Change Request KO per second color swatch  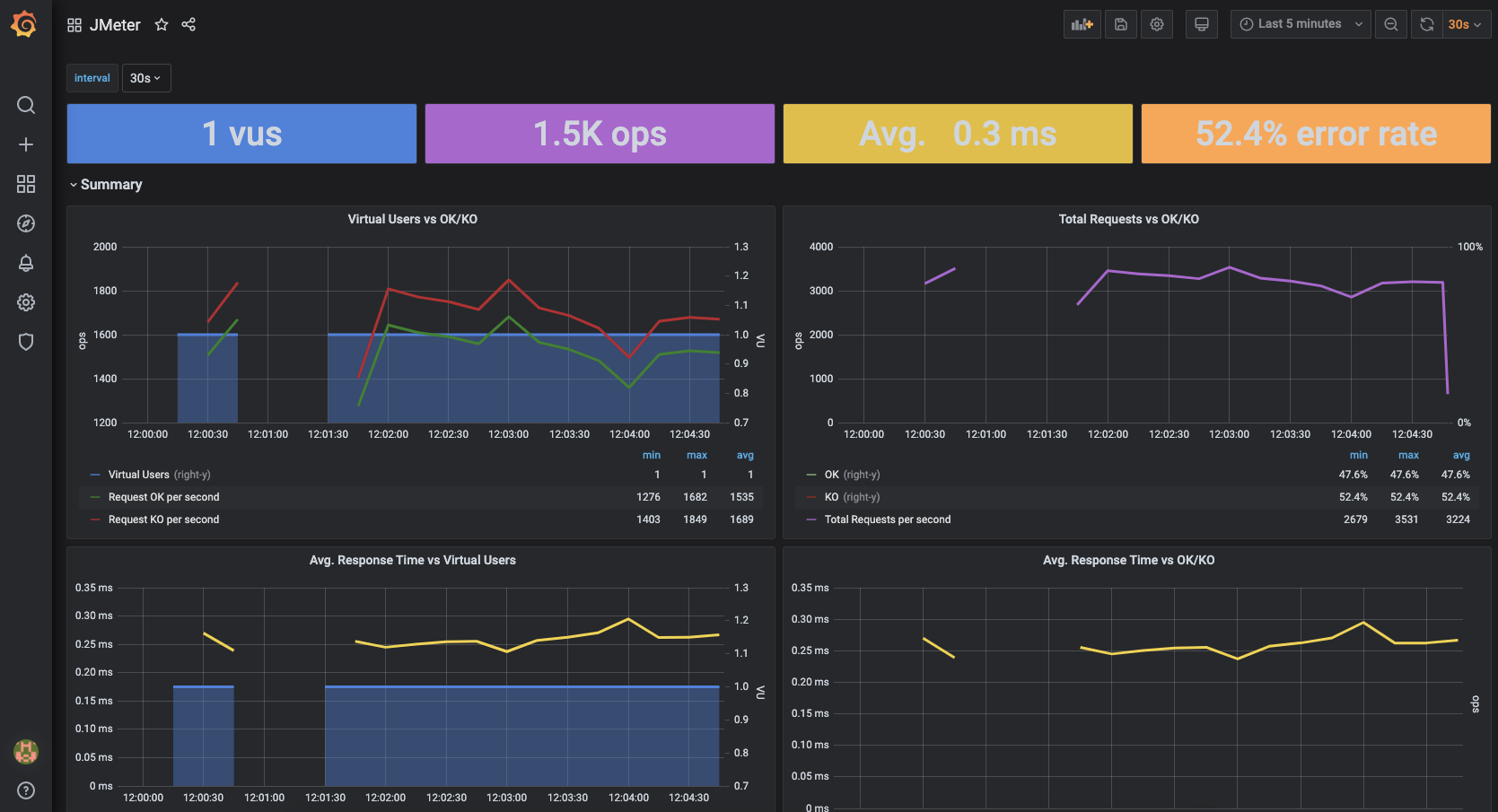click(x=95, y=520)
